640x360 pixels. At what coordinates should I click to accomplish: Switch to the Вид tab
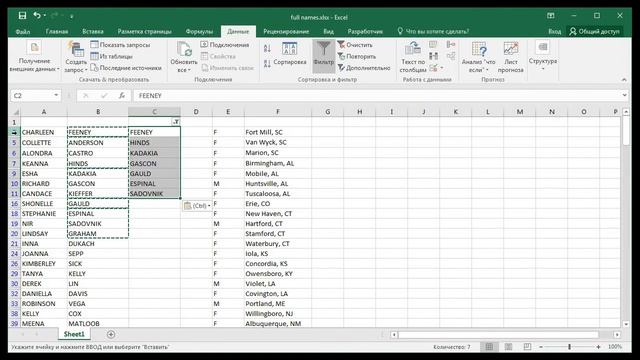tap(329, 31)
